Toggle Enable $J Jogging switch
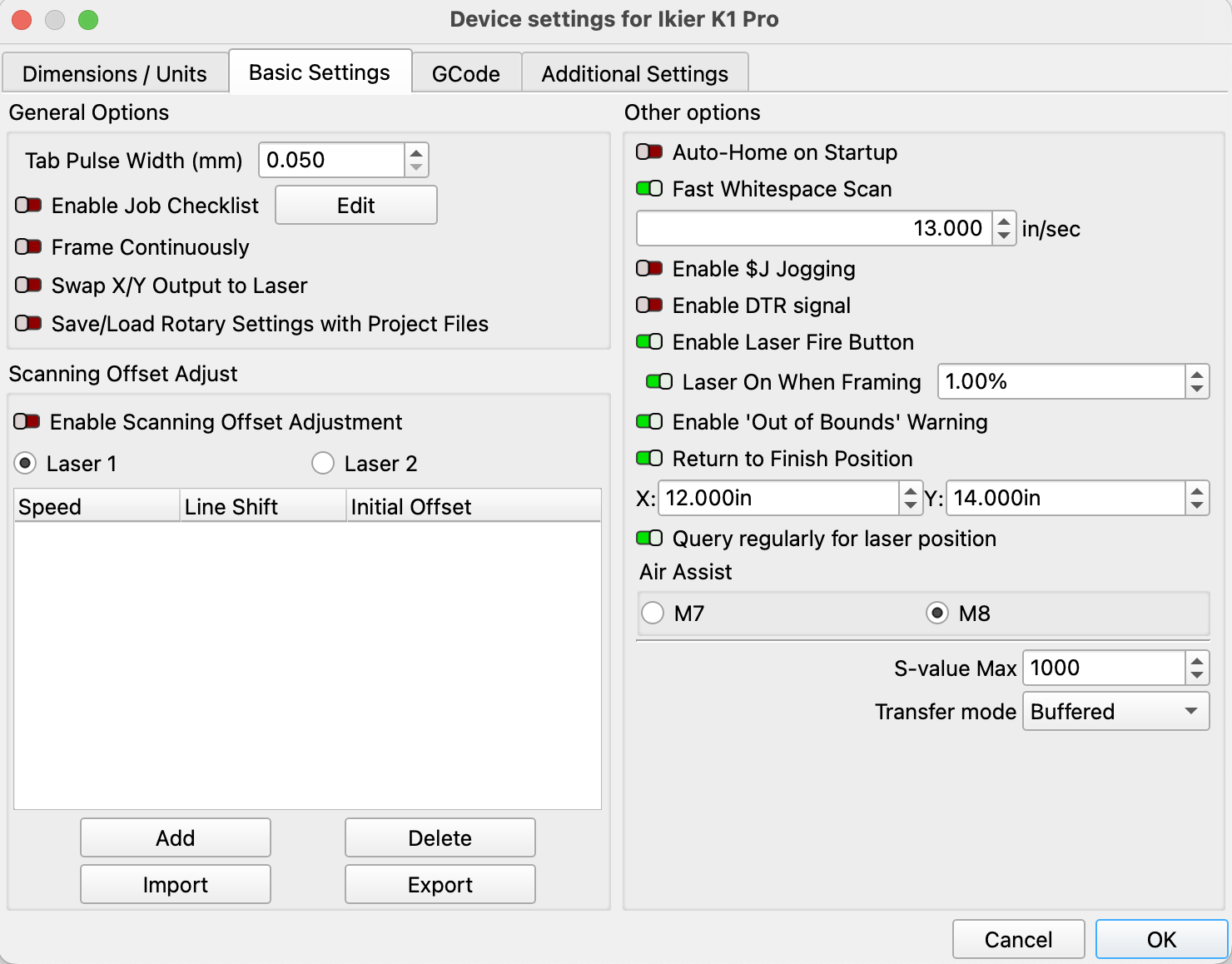Screen dimensions: 1232x964 (649, 269)
